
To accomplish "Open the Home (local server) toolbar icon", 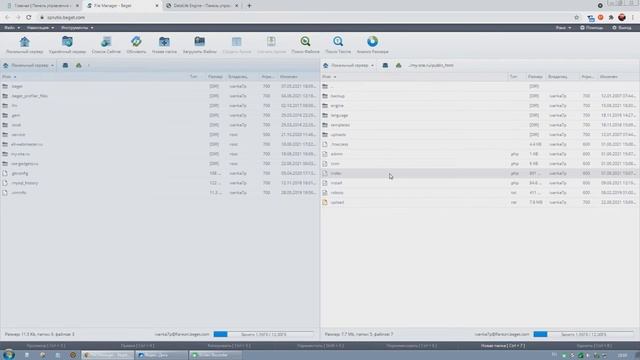I will [24, 42].
